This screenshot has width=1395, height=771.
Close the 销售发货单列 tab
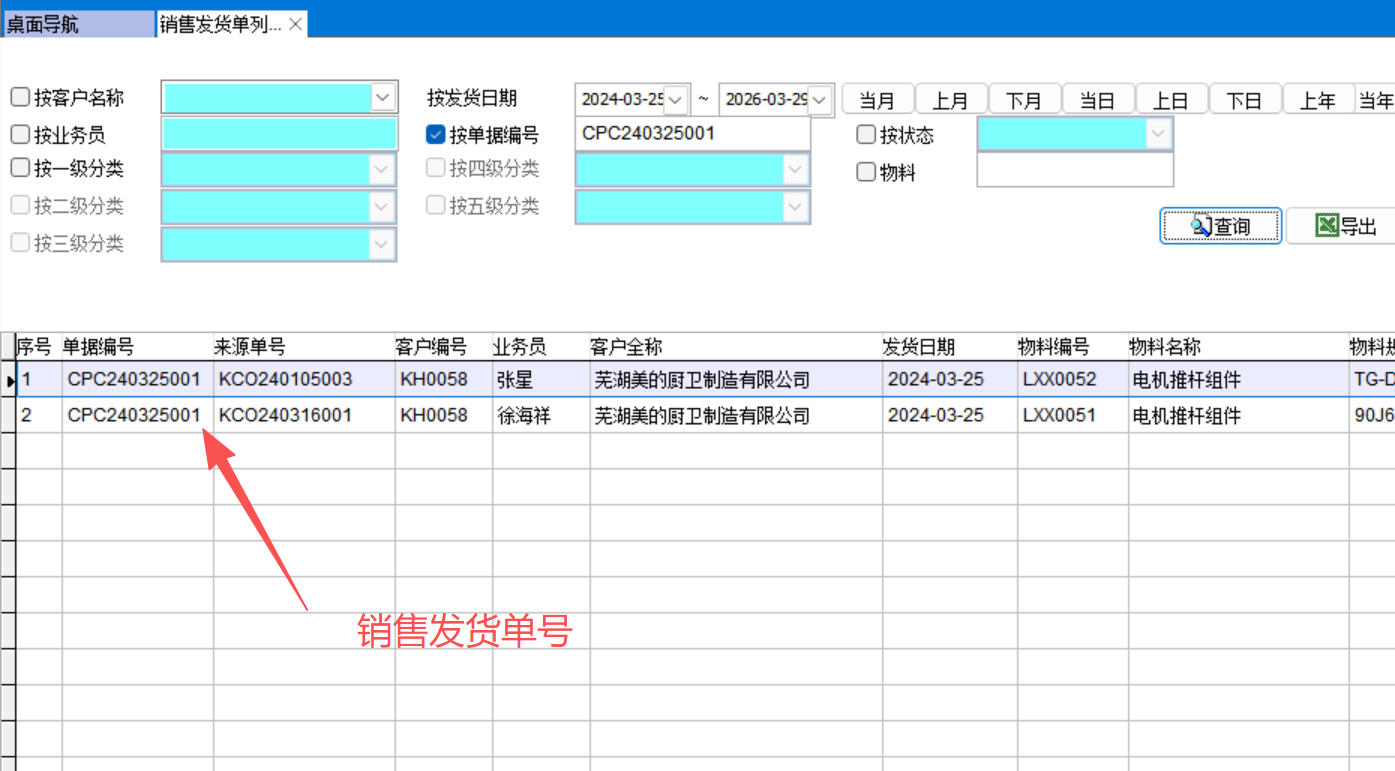pos(295,25)
